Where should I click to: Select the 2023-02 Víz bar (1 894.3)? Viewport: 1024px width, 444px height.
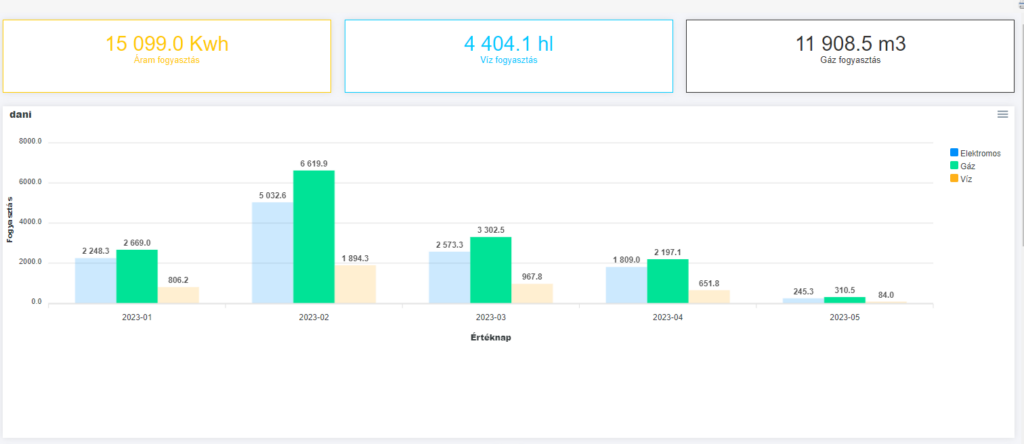(x=355, y=284)
